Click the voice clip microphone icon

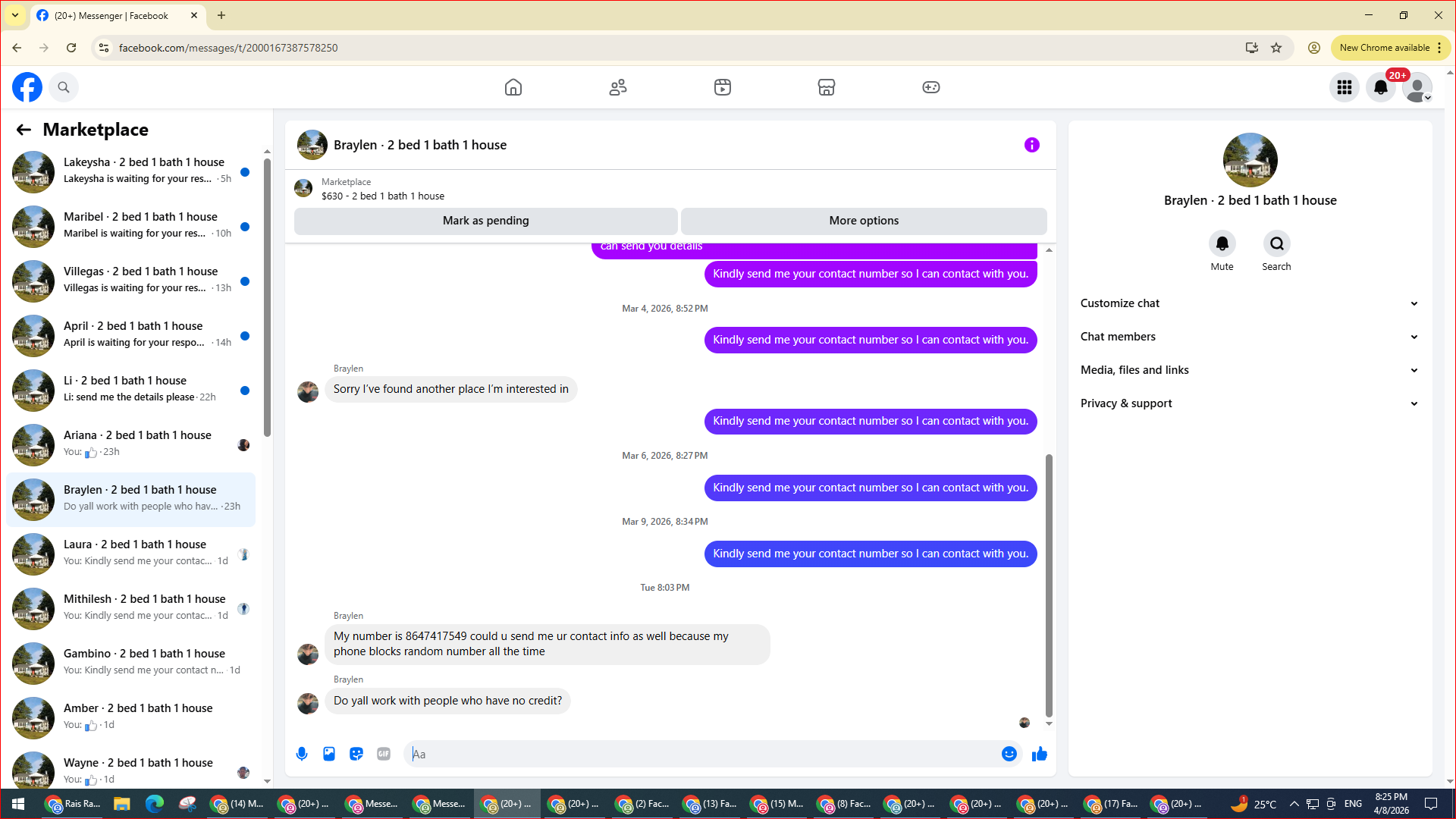[x=302, y=754]
